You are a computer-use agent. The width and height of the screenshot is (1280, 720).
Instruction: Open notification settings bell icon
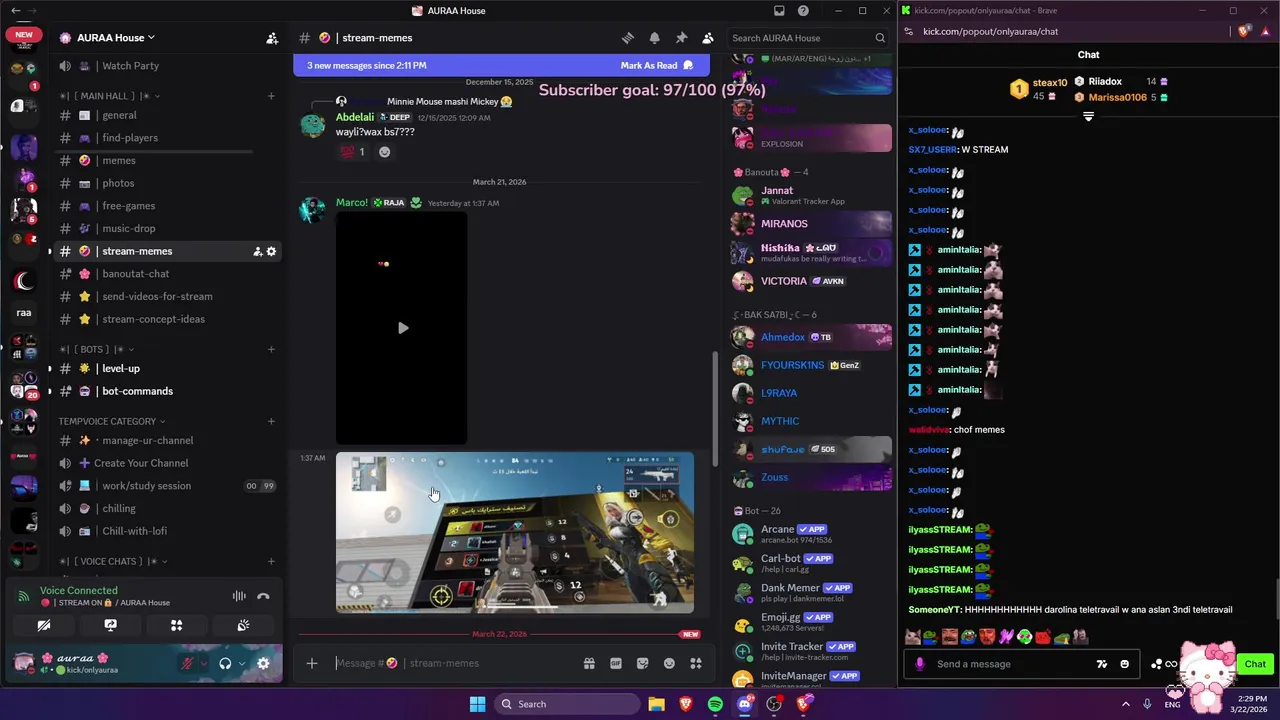(x=654, y=38)
